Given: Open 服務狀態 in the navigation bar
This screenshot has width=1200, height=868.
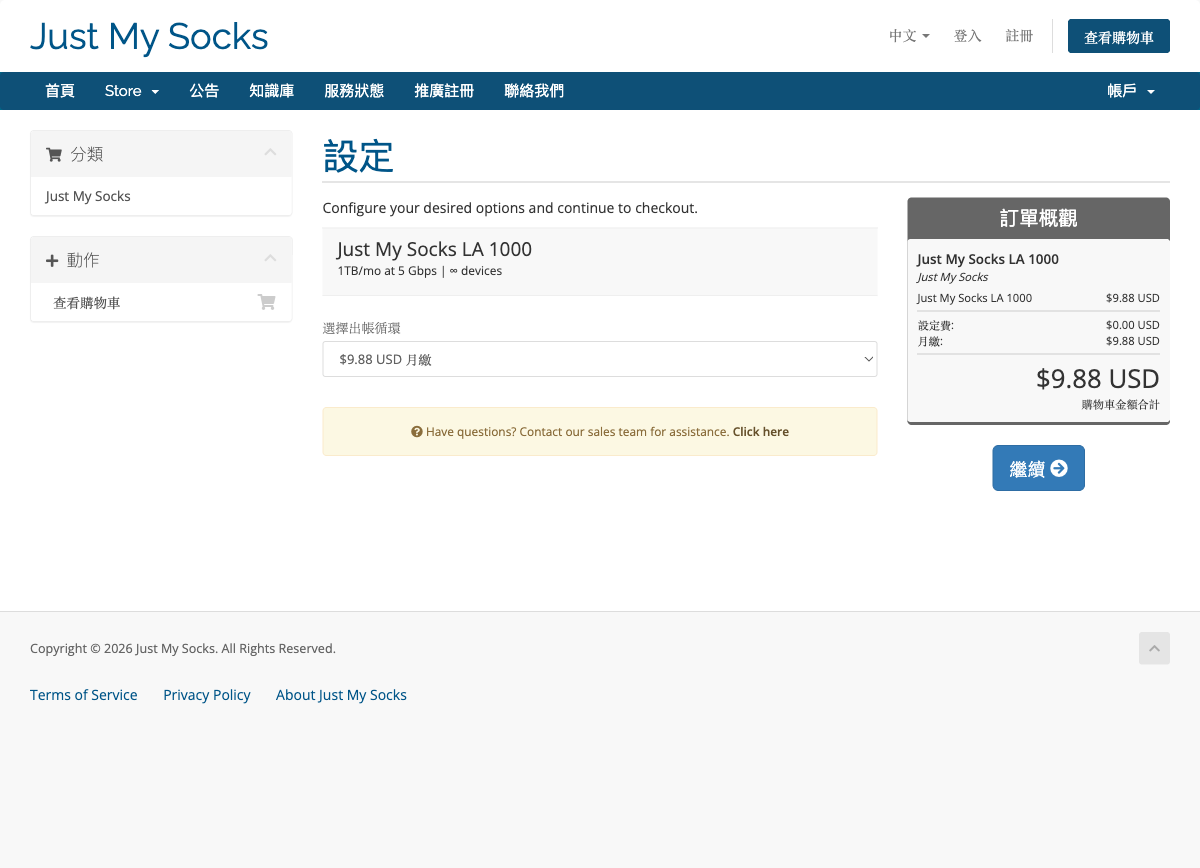Looking at the screenshot, I should tap(354, 91).
